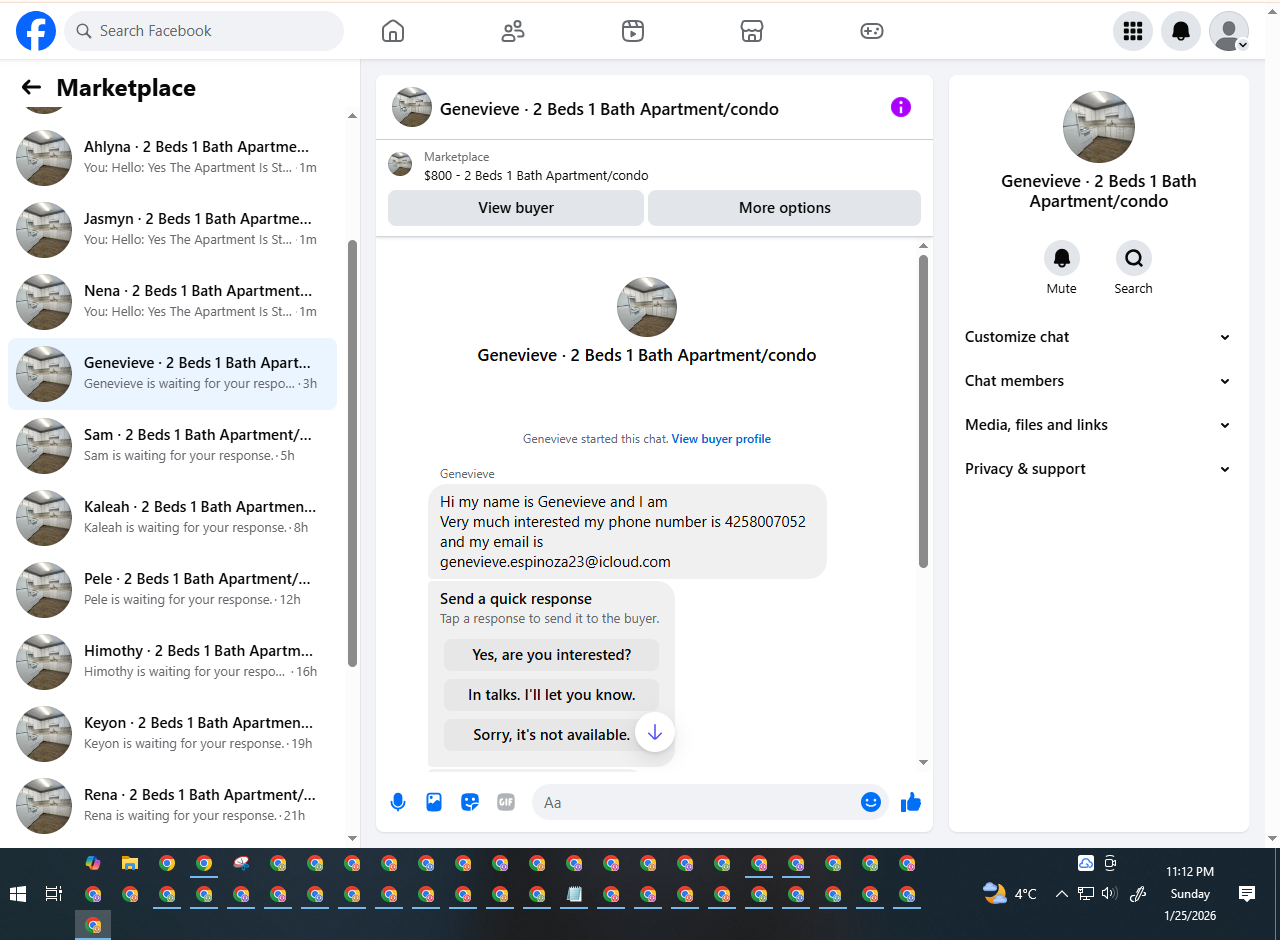1280x940 pixels.
Task: Select the Genevieve conversation in list
Action: (x=172, y=374)
